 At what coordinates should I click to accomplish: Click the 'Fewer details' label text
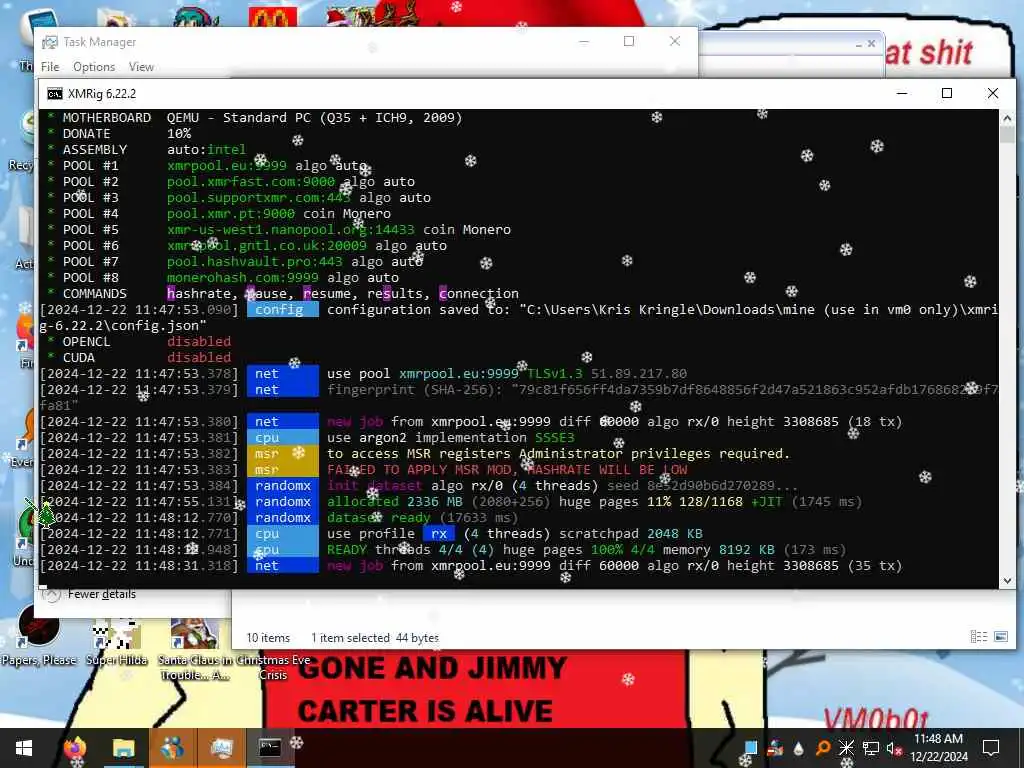pyautogui.click(x=102, y=594)
